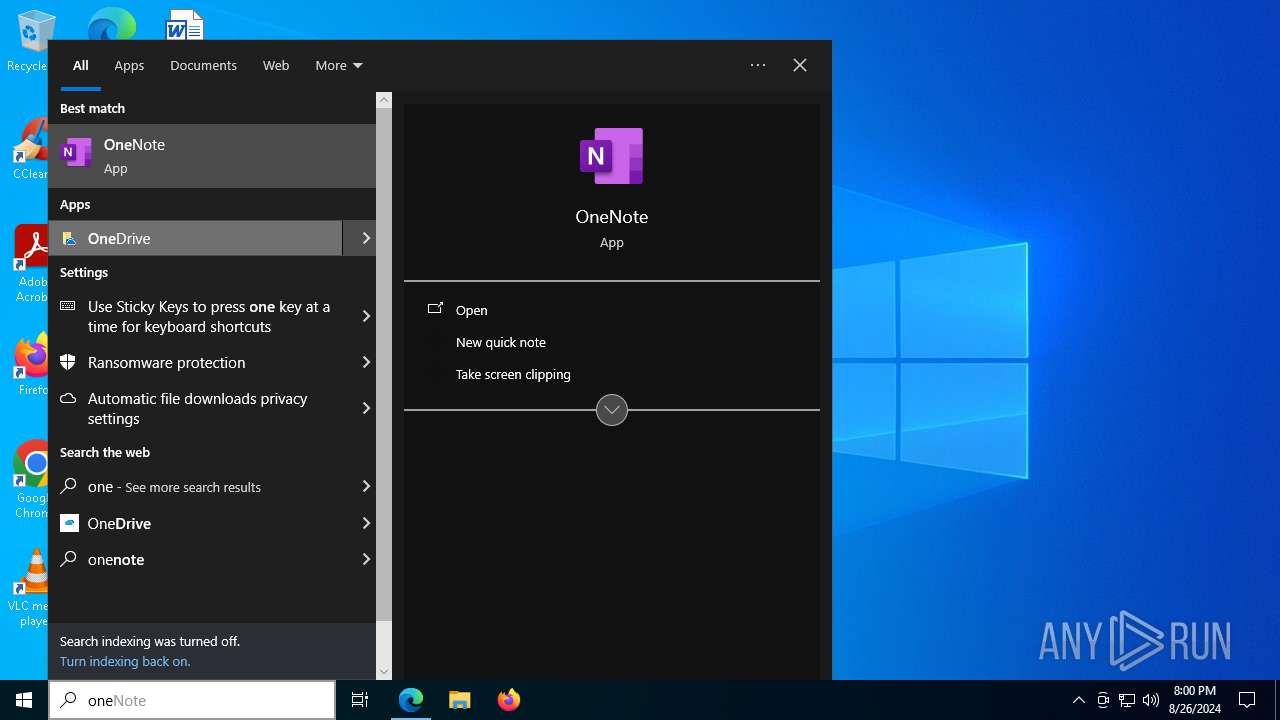This screenshot has height=720, width=1280.
Task: Open the network status tray icon
Action: pos(1127,700)
